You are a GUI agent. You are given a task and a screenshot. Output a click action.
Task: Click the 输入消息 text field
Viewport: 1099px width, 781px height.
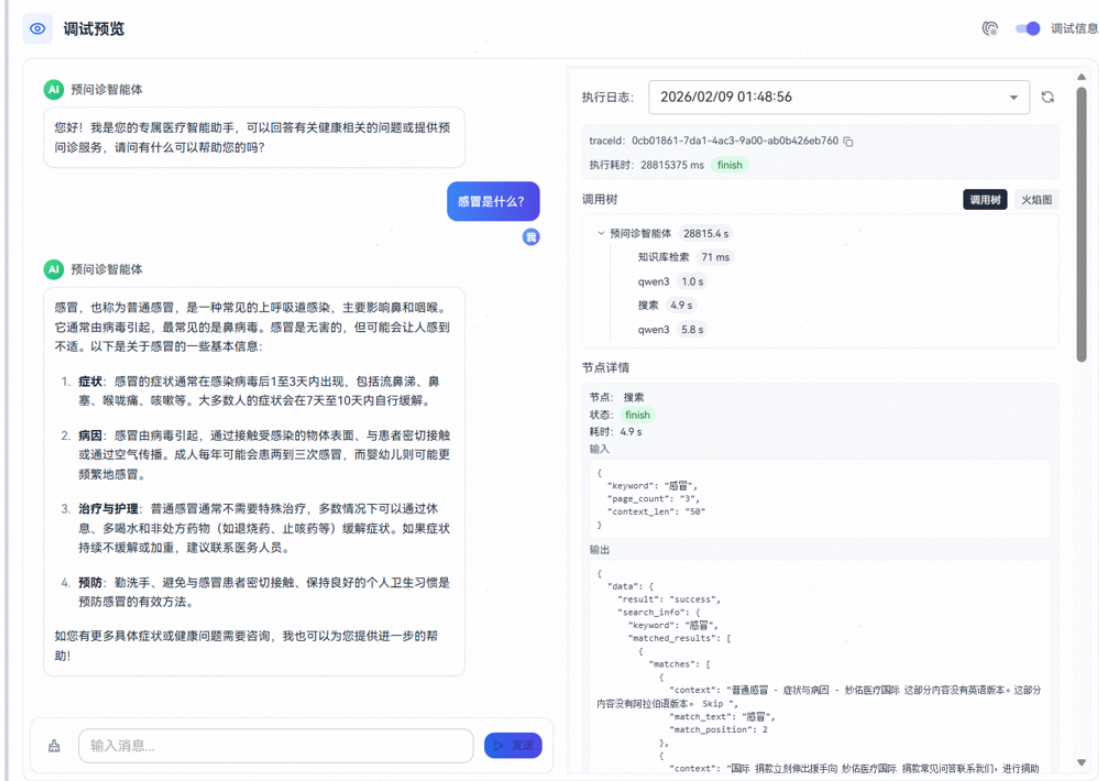click(x=275, y=745)
